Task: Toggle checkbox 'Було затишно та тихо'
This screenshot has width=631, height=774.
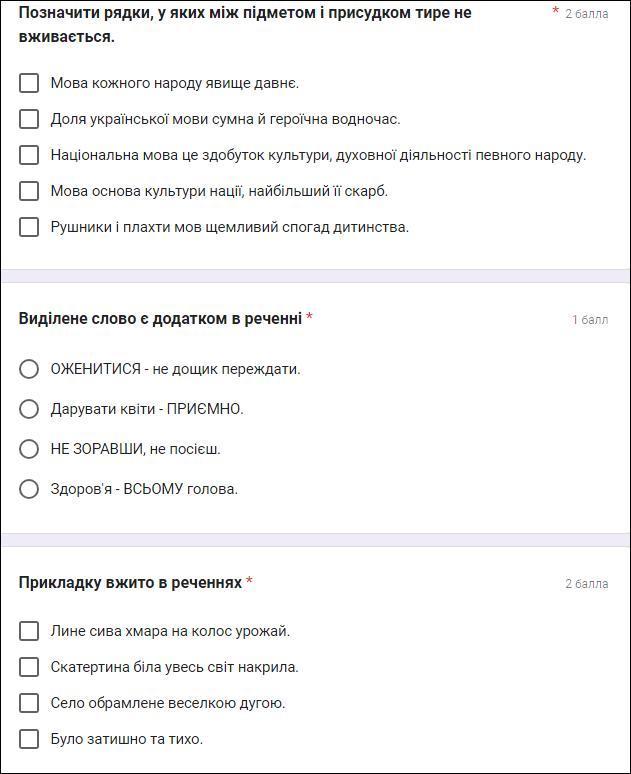Action: coord(29,739)
